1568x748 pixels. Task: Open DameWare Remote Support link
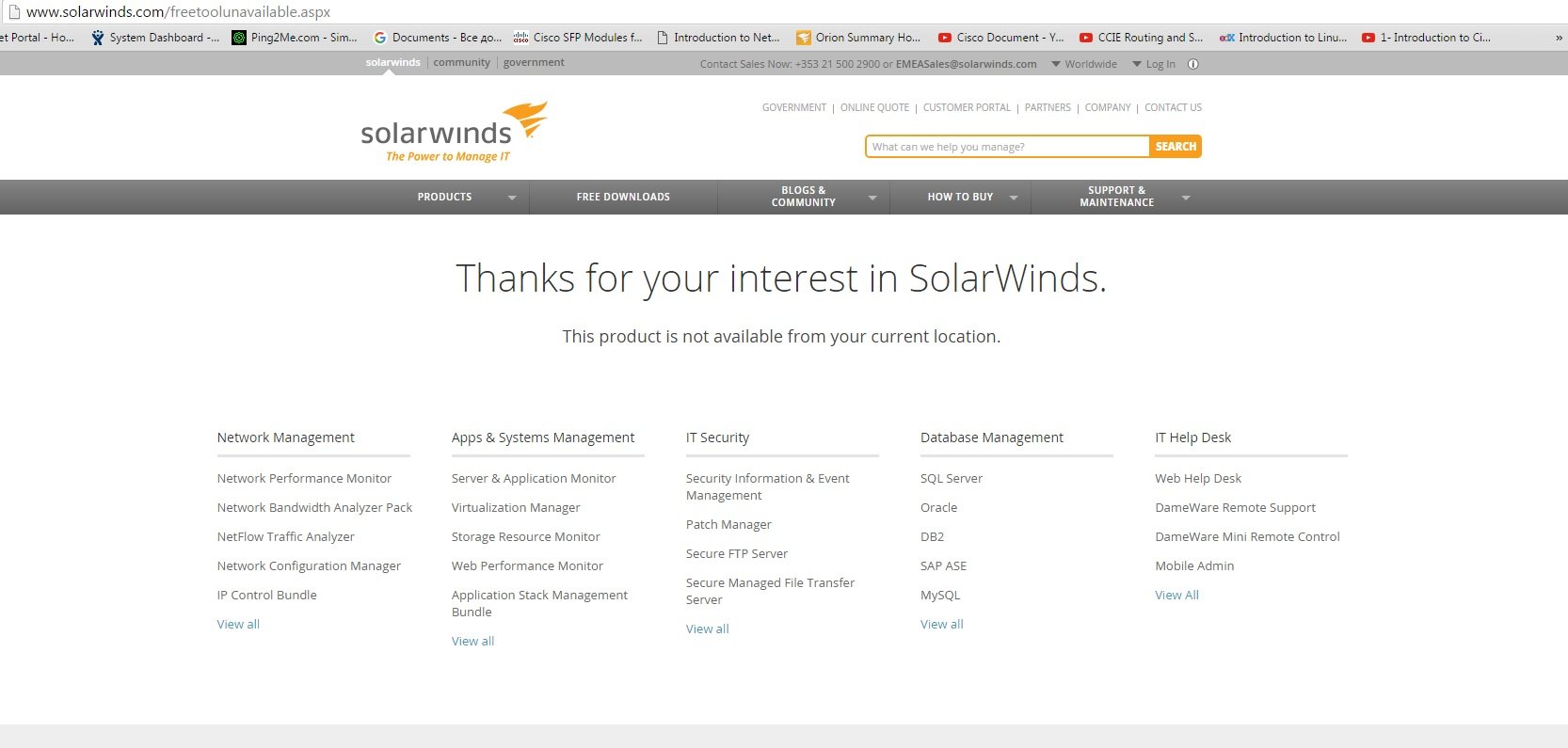click(1235, 507)
